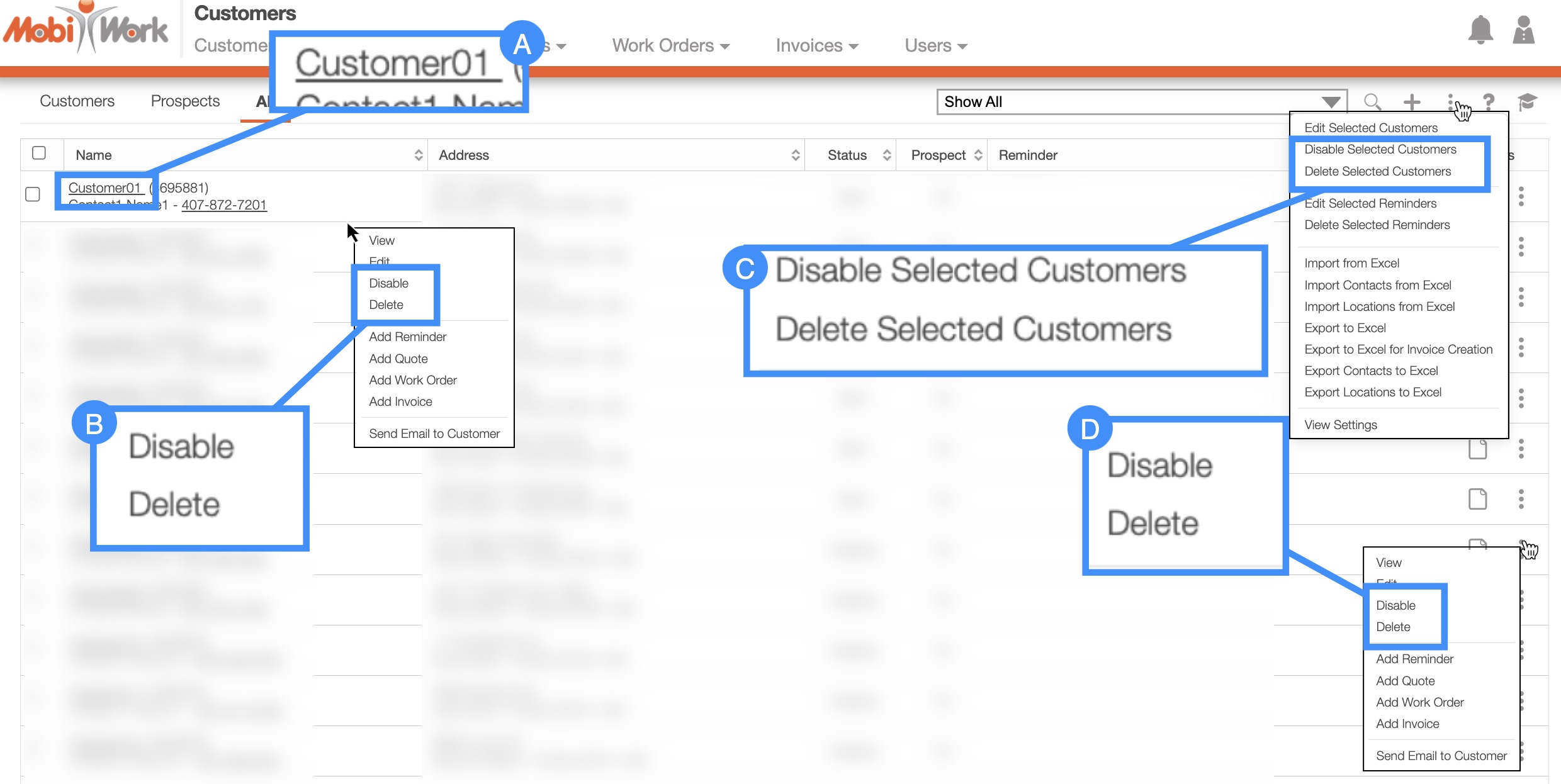
Task: Click the graduation cap training icon
Action: (1527, 101)
